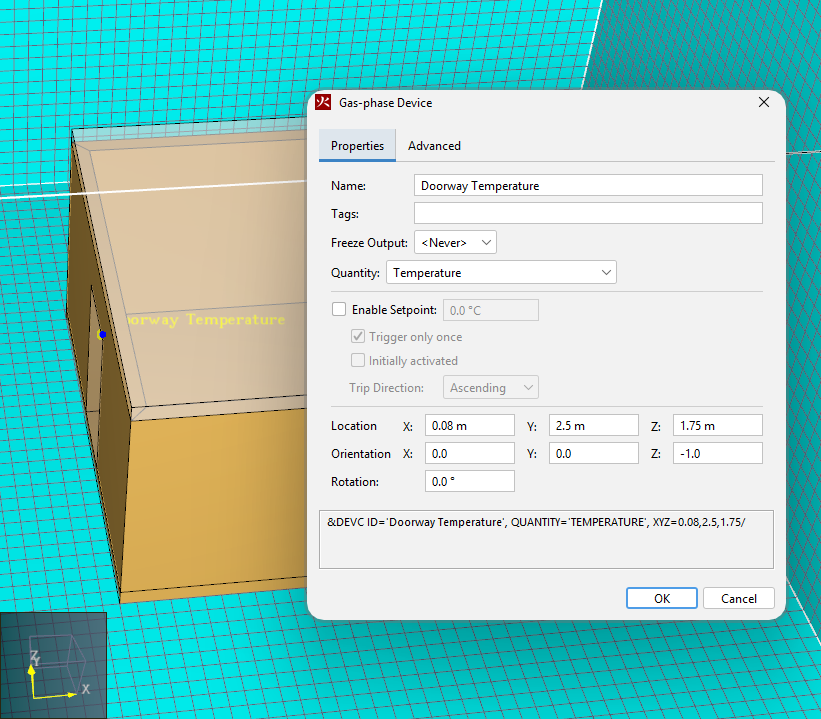Click the XYZ axis orientation cube widget
Image resolution: width=821 pixels, height=719 pixels.
(53, 666)
